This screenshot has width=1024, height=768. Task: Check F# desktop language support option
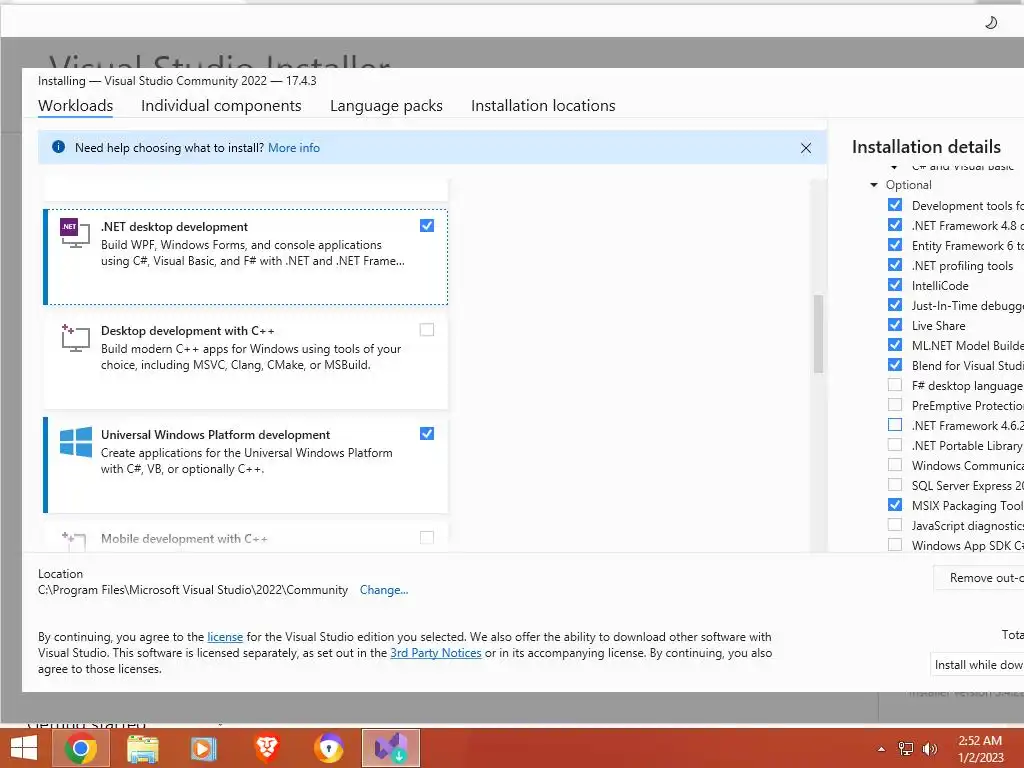(x=895, y=385)
